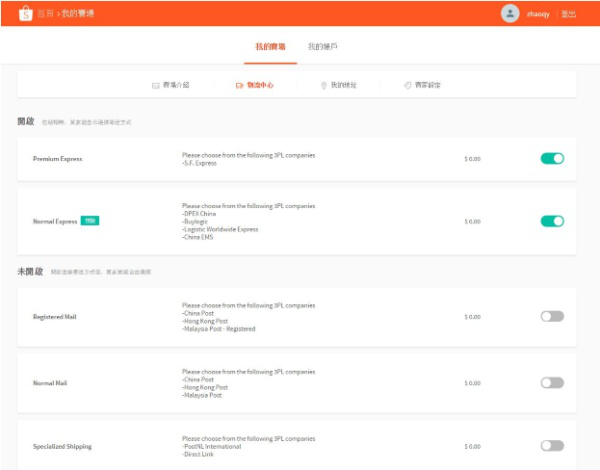This screenshot has width=600, height=470.
Task: Click the zhaoqy username
Action: (537, 14)
